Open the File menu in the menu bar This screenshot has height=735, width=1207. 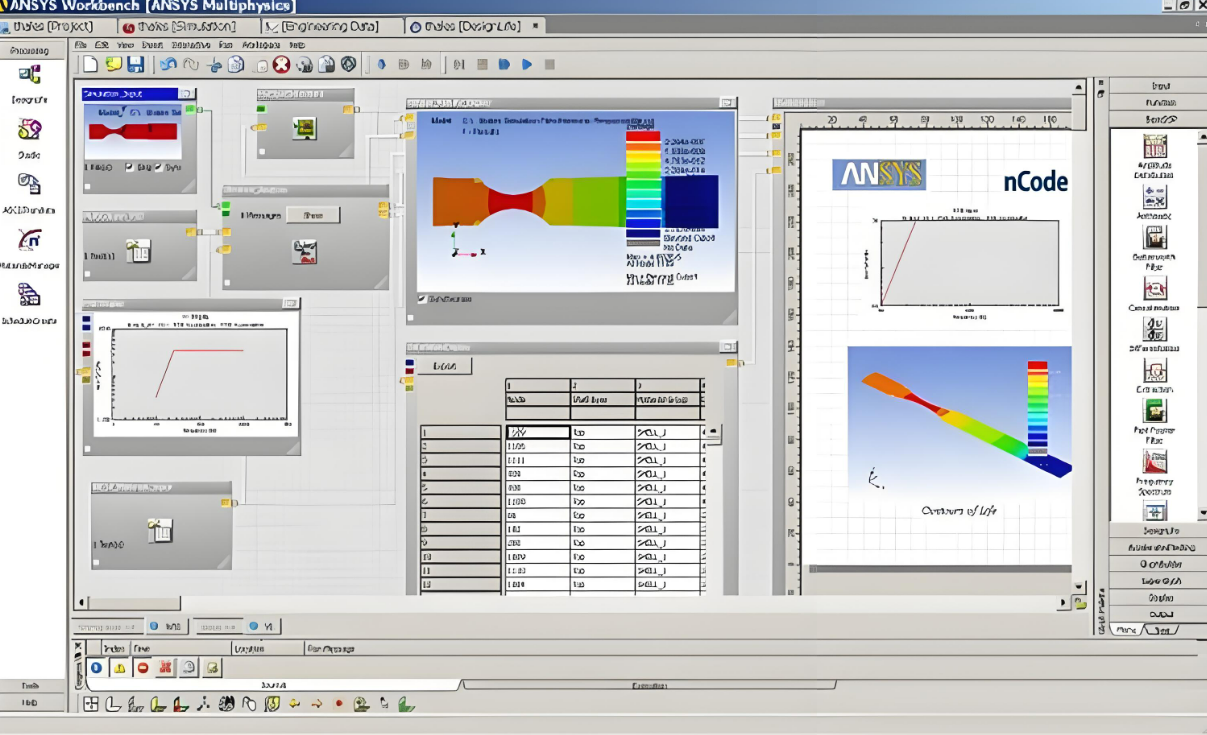[x=80, y=45]
